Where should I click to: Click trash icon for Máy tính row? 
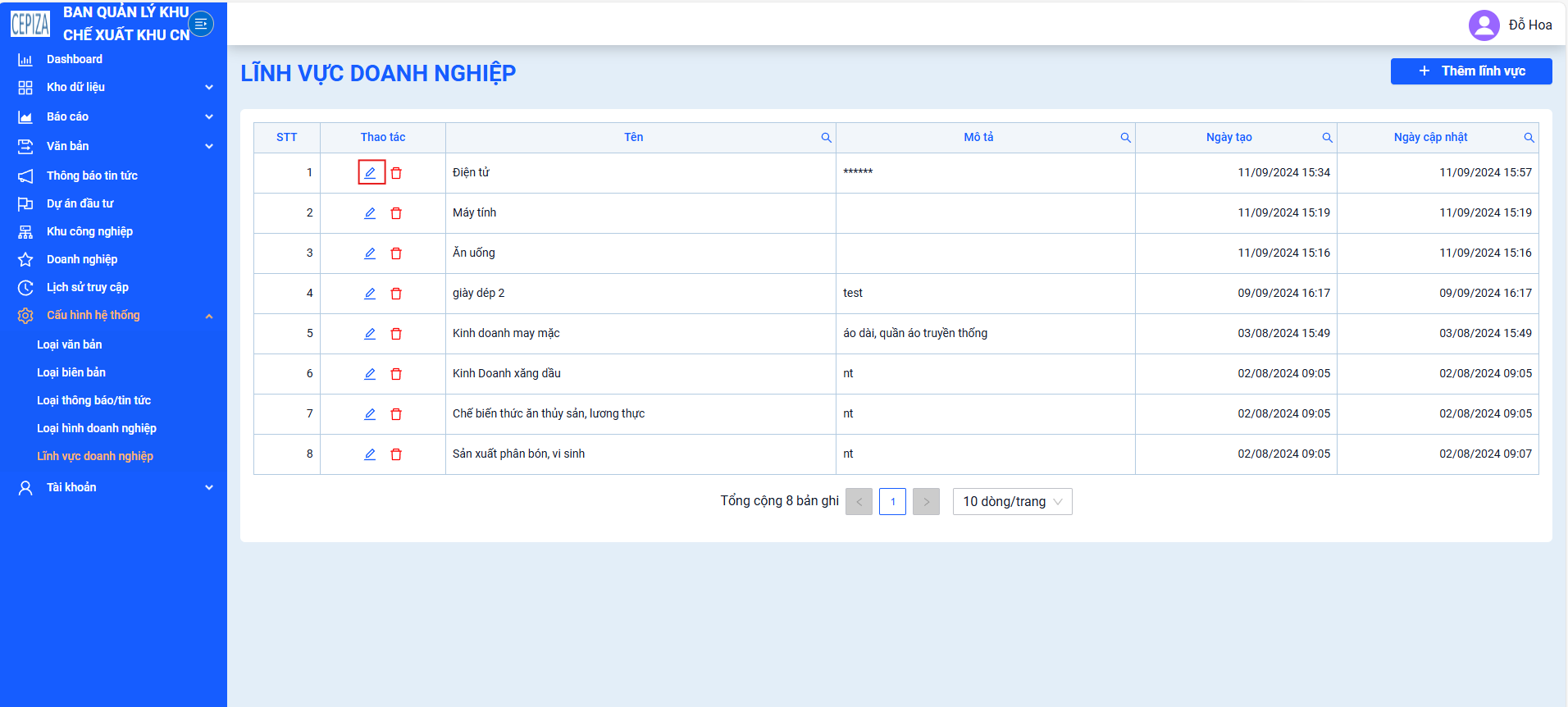[396, 213]
